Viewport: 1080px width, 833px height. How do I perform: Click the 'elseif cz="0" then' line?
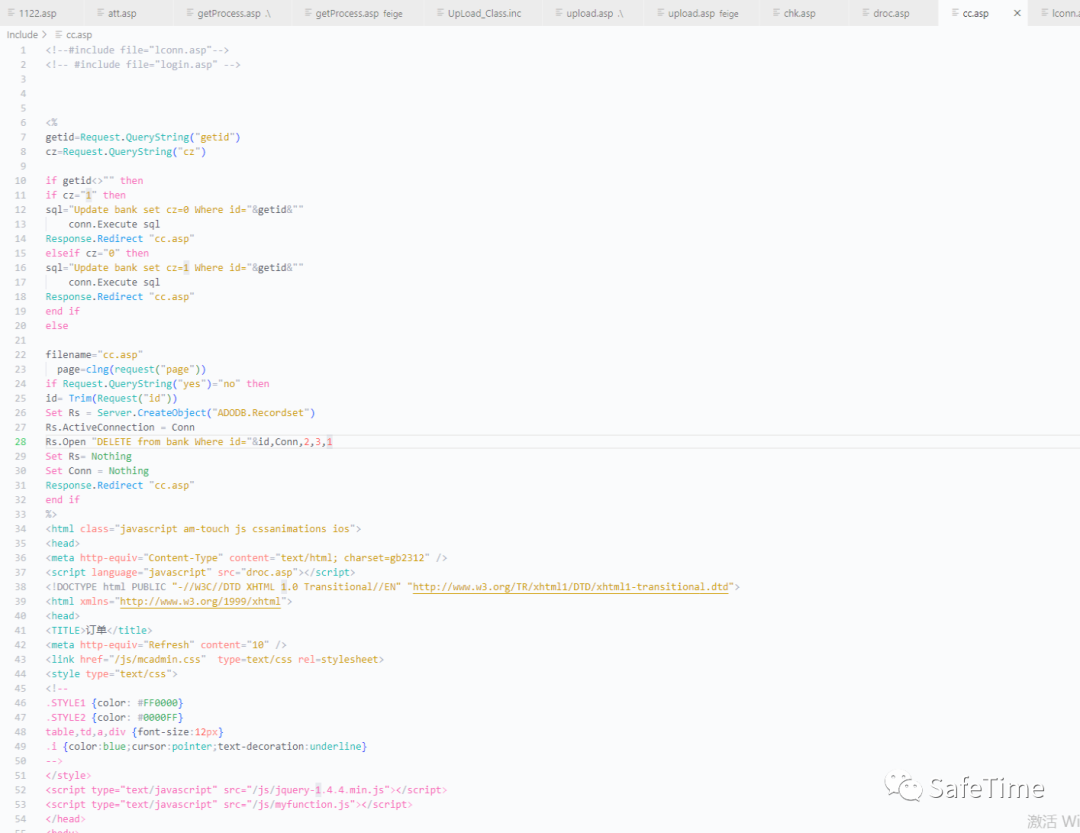(97, 253)
